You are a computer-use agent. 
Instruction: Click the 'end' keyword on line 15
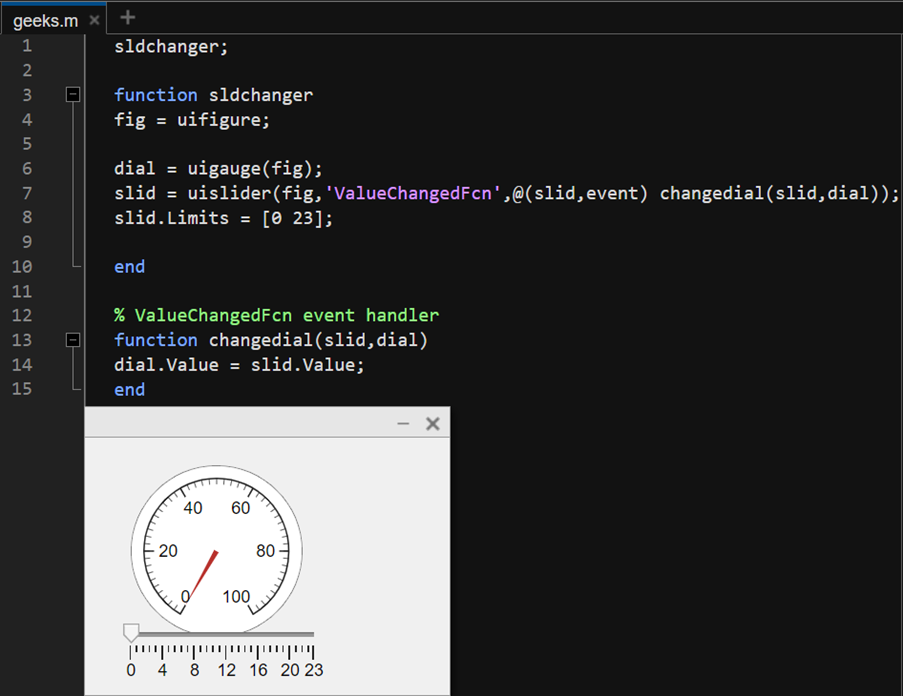coord(130,390)
